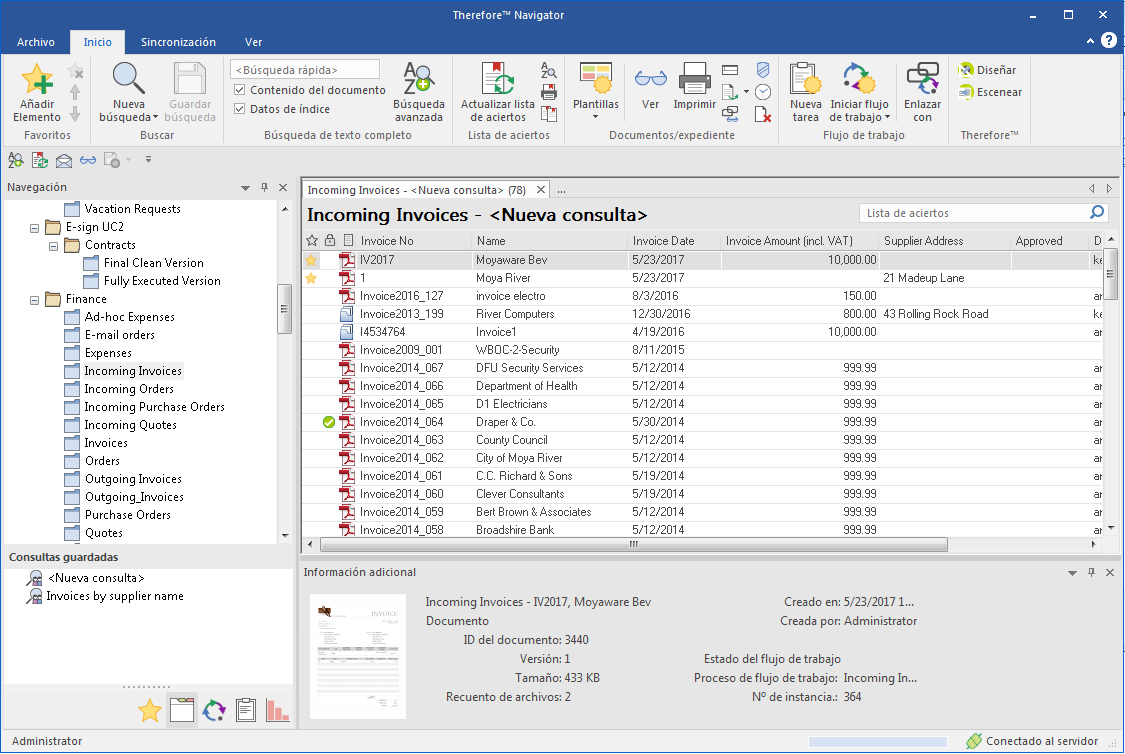Image resolution: width=1125 pixels, height=754 pixels.
Task: Click the refresh hit list quick toolbar icon
Action: click(39, 160)
